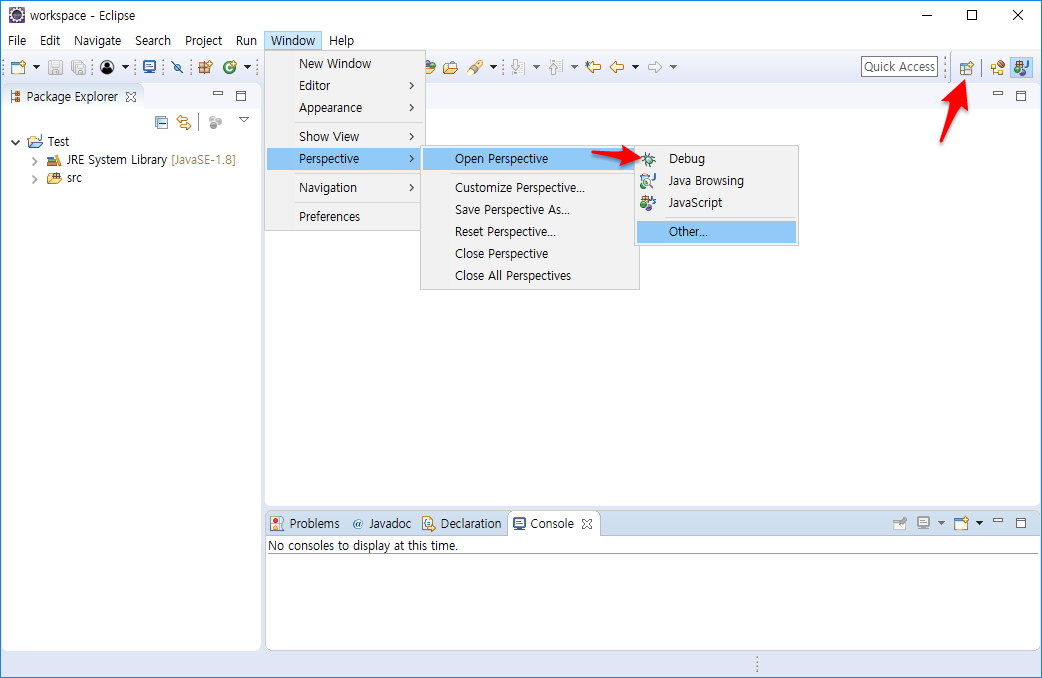
Task: Open the JavaScript perspective
Action: tap(716, 203)
